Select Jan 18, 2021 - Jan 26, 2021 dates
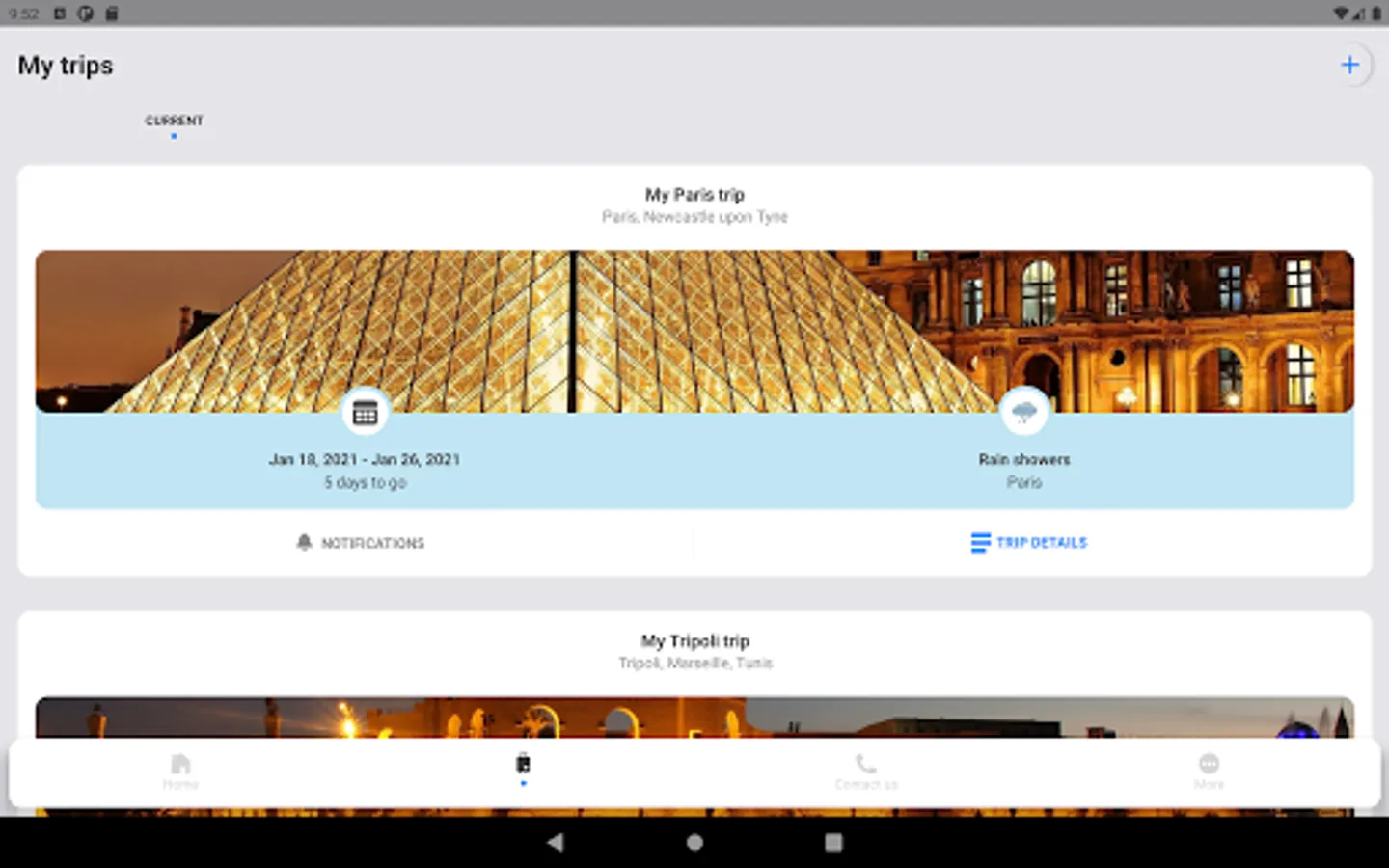Image resolution: width=1389 pixels, height=868 pixels. coord(365,459)
